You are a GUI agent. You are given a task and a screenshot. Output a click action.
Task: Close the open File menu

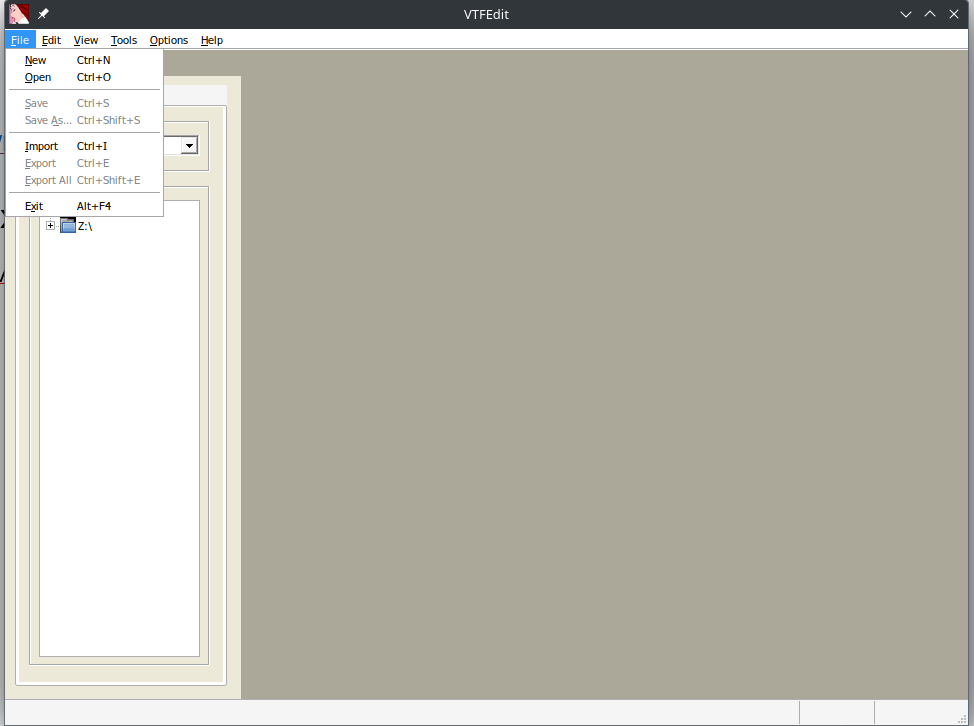20,40
